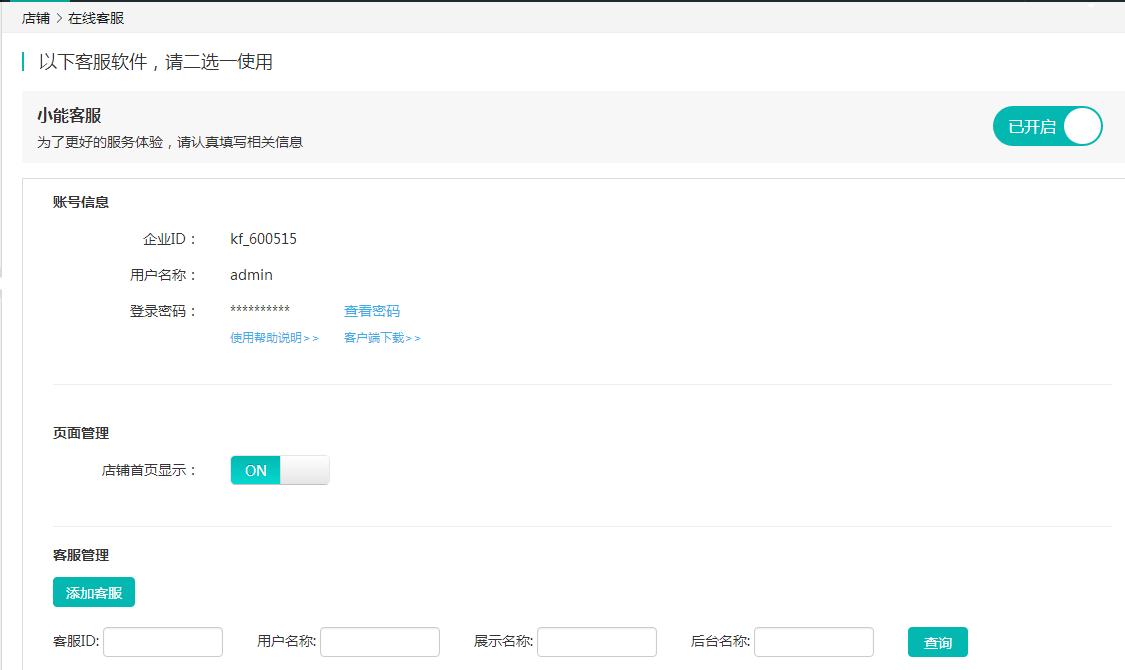
Task: Click the 客服管理 section heading
Action: (81, 555)
